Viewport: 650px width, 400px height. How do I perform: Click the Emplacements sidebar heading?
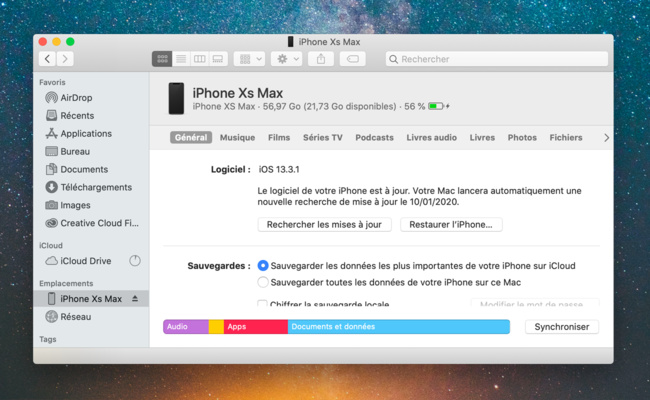[66, 284]
